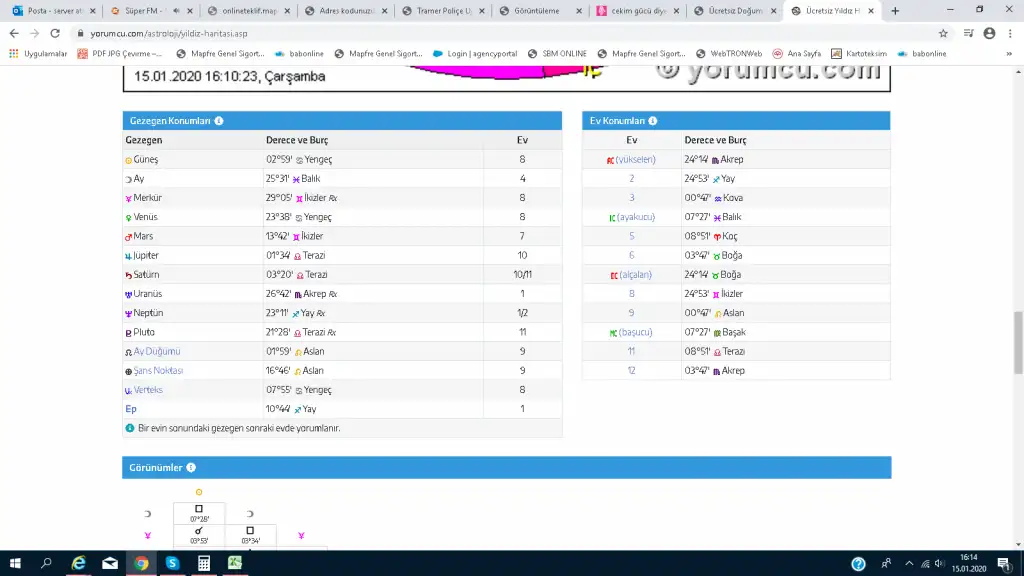This screenshot has height=576, width=1024.
Task: Click the info icon beside Görünümler
Action: [191, 467]
